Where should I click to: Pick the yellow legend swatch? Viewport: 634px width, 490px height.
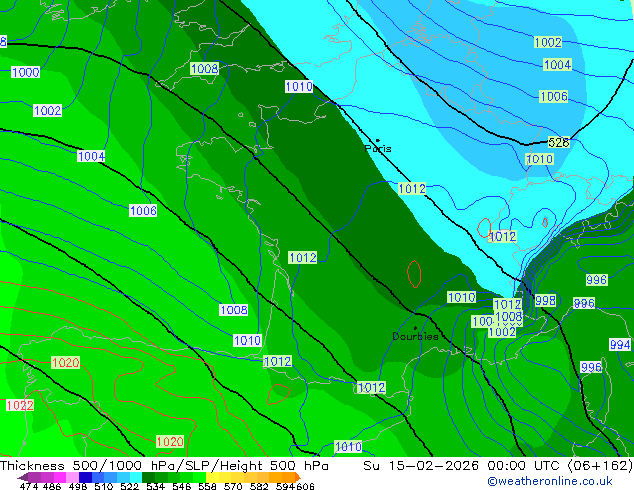[212, 477]
